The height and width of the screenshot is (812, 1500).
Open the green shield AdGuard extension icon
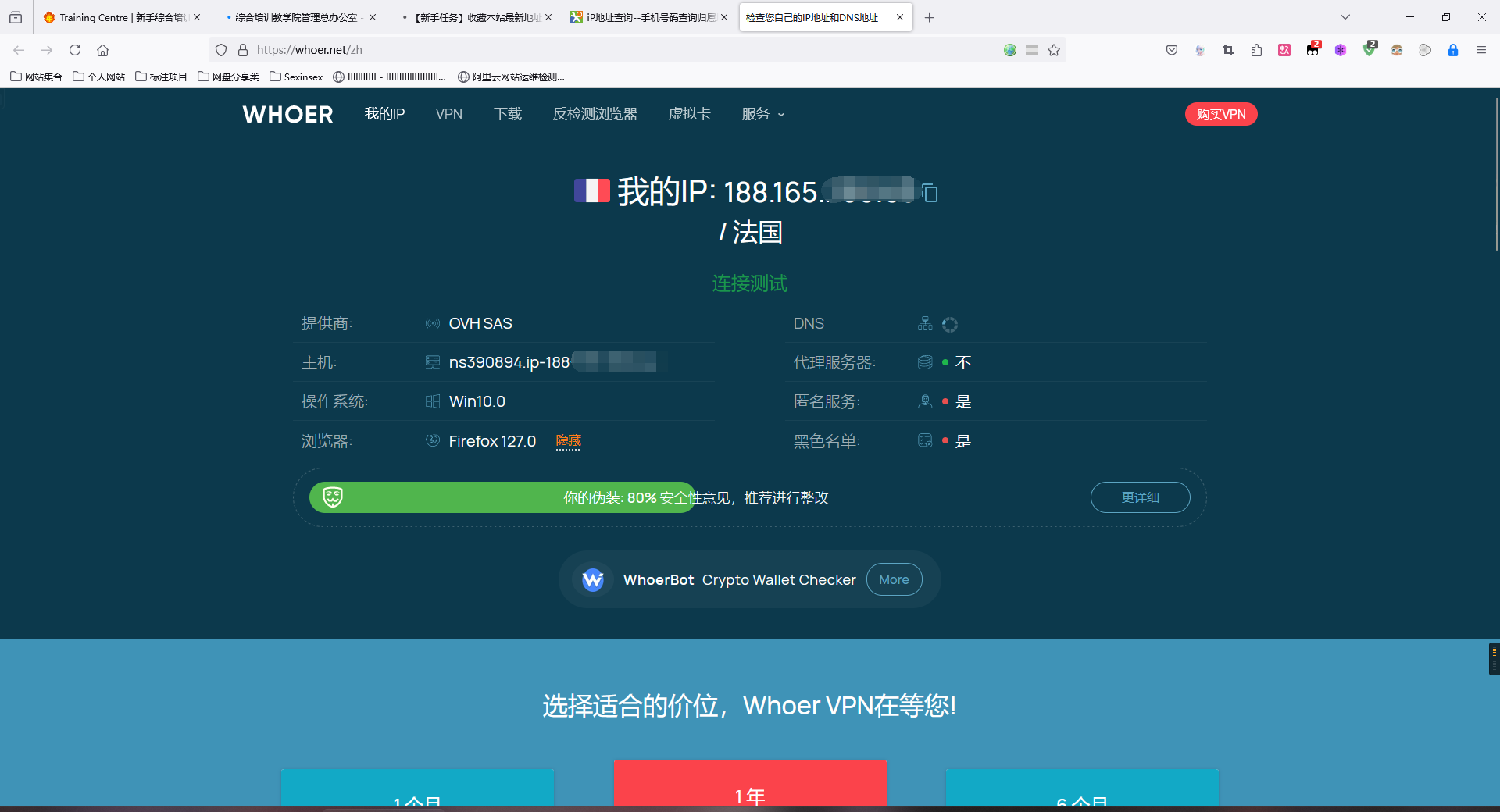tap(1370, 49)
